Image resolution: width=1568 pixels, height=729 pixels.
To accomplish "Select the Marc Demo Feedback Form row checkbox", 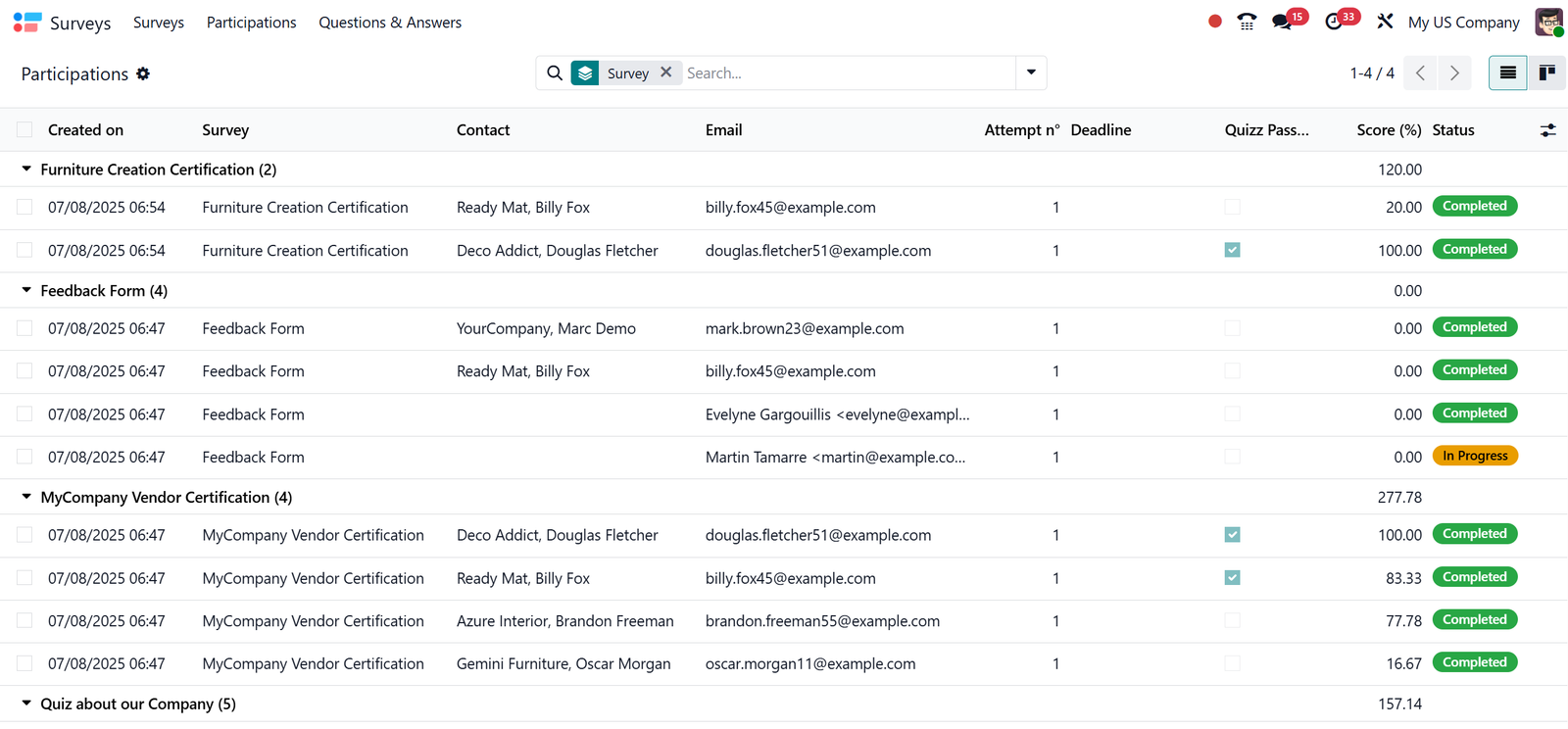I will (x=24, y=328).
